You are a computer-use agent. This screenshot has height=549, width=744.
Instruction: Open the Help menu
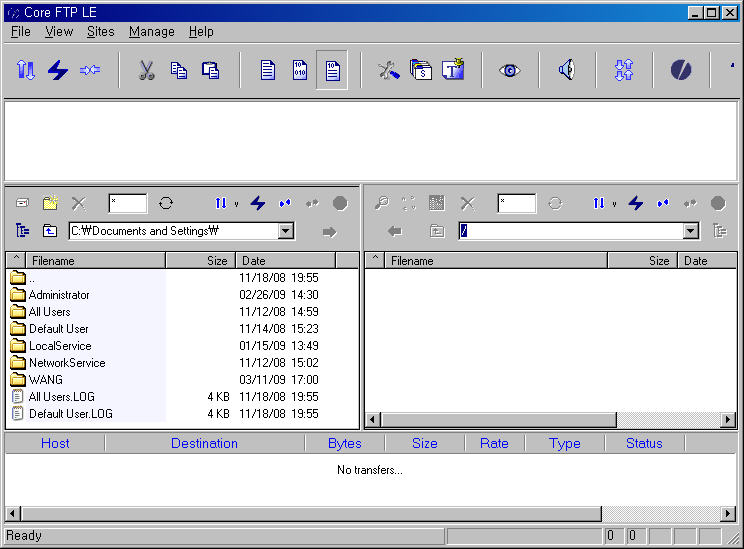[201, 32]
